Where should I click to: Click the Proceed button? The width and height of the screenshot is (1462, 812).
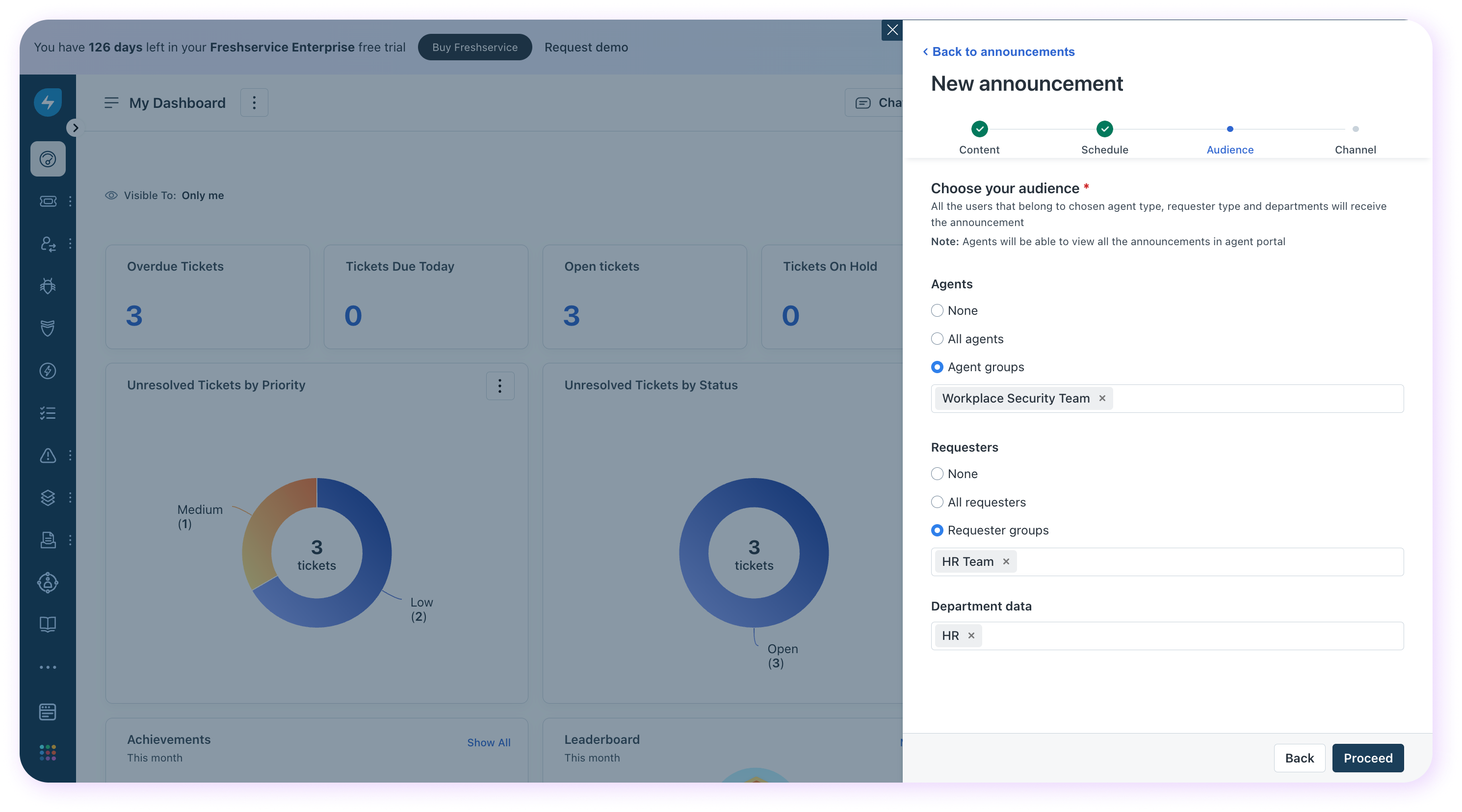point(1367,758)
